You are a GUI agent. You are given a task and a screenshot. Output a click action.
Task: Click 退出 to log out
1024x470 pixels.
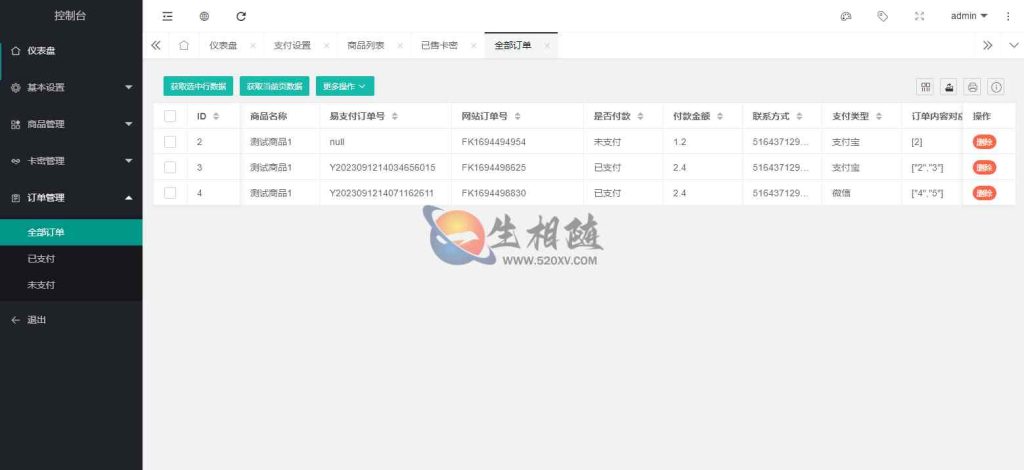71,320
